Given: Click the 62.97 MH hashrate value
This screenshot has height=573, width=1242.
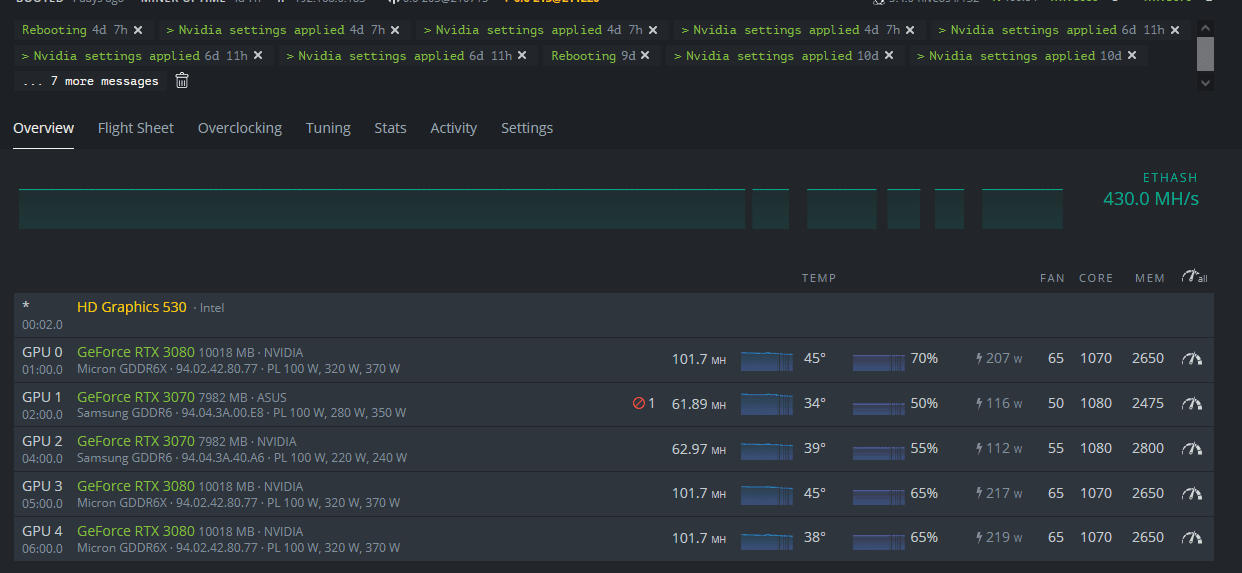Looking at the screenshot, I should 699,449.
